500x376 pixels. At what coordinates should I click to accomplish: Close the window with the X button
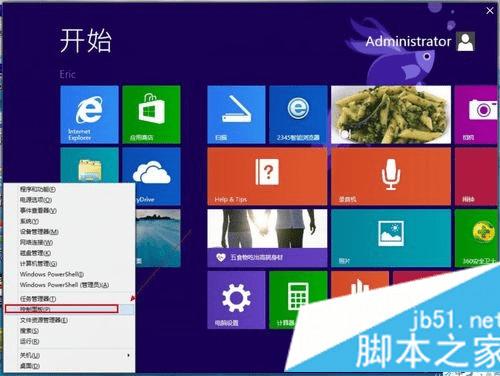[x=490, y=11]
